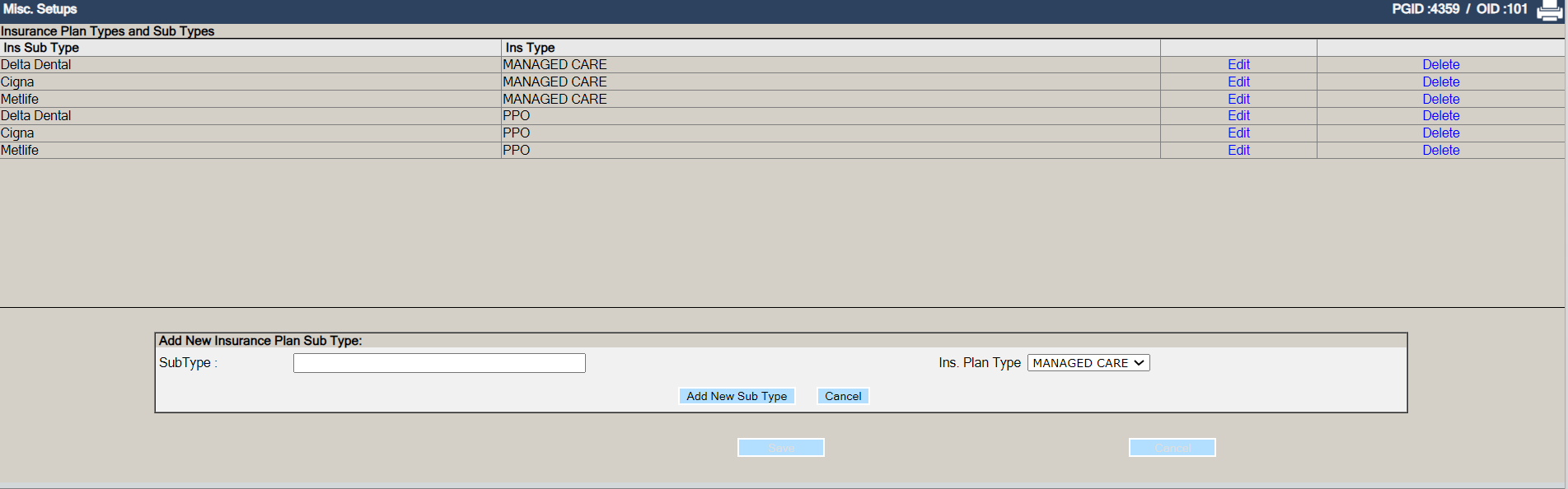Viewport: 1568px width, 489px height.
Task: Select PPO cell in Delta Dental row
Action: [x=831, y=115]
